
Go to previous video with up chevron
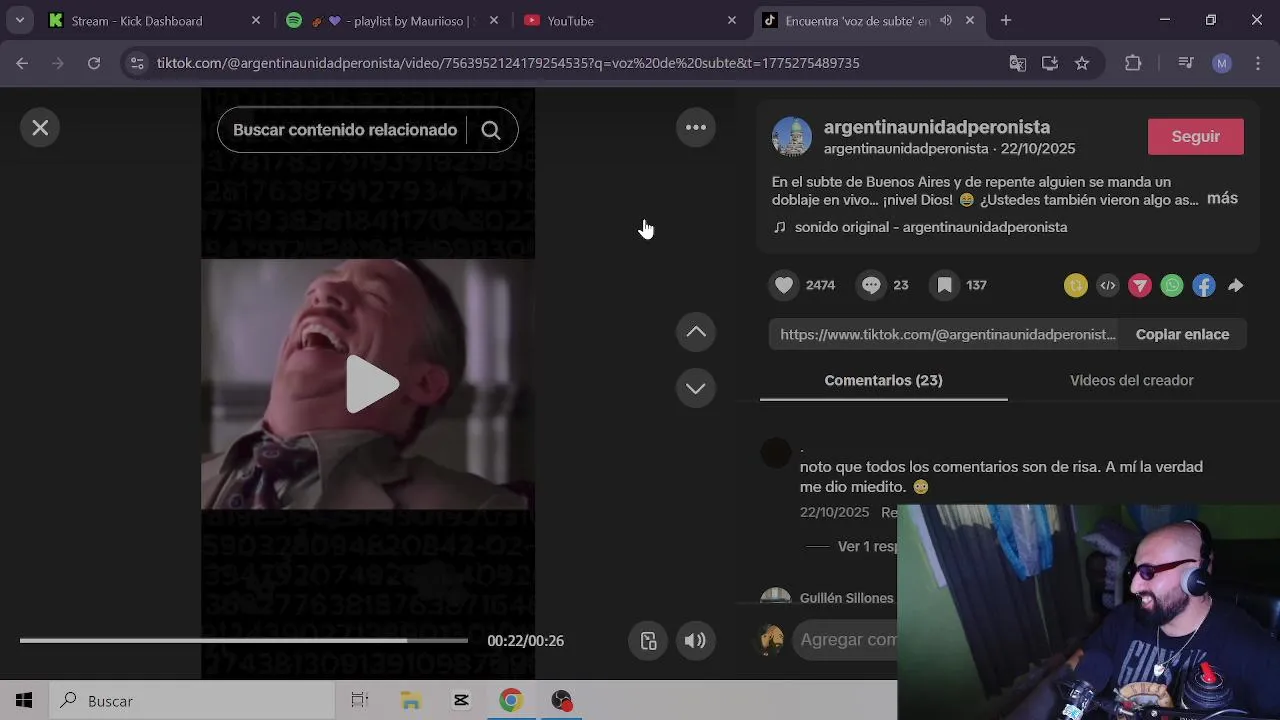(x=696, y=332)
